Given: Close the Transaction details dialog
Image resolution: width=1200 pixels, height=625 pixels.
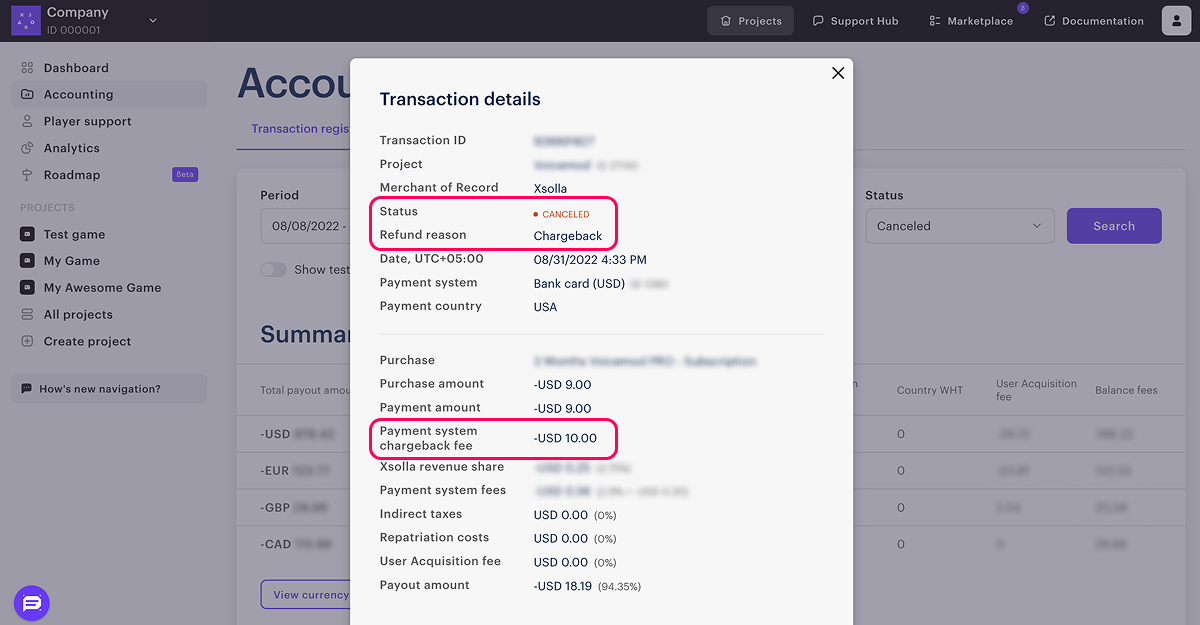Looking at the screenshot, I should 838,73.
